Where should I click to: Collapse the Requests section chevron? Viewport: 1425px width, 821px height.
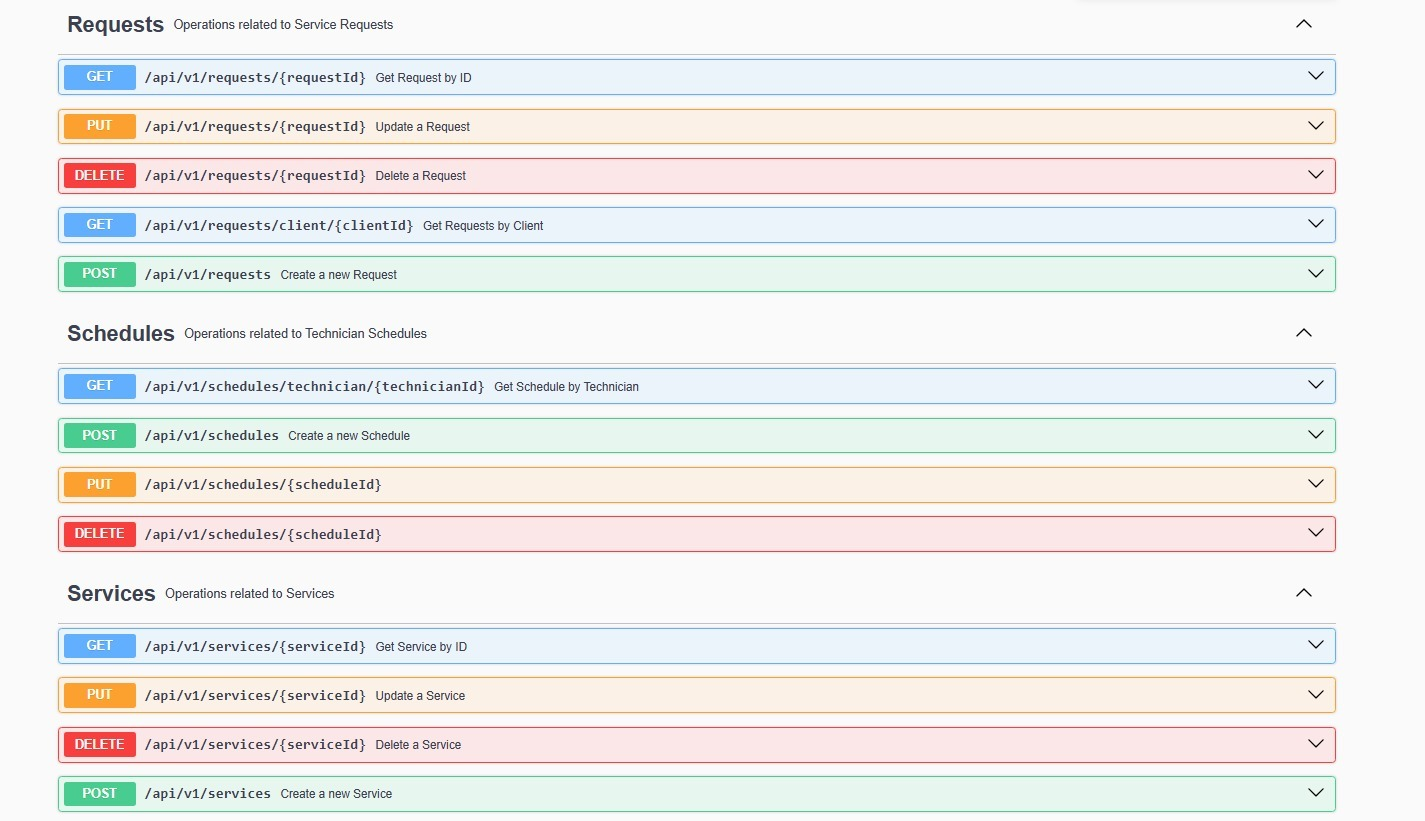[1303, 24]
